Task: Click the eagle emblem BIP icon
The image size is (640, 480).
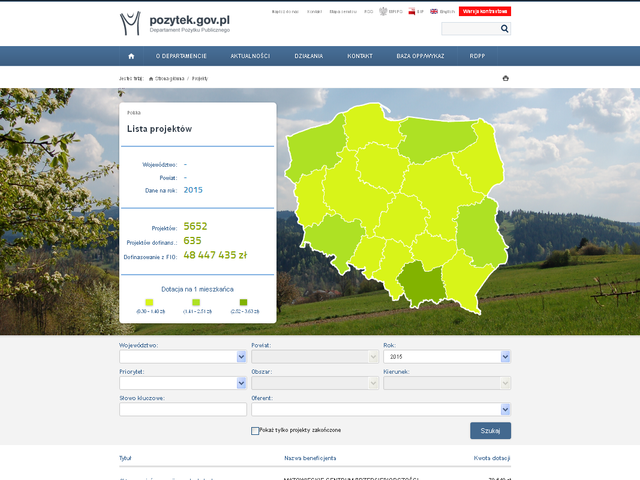Action: [382, 11]
